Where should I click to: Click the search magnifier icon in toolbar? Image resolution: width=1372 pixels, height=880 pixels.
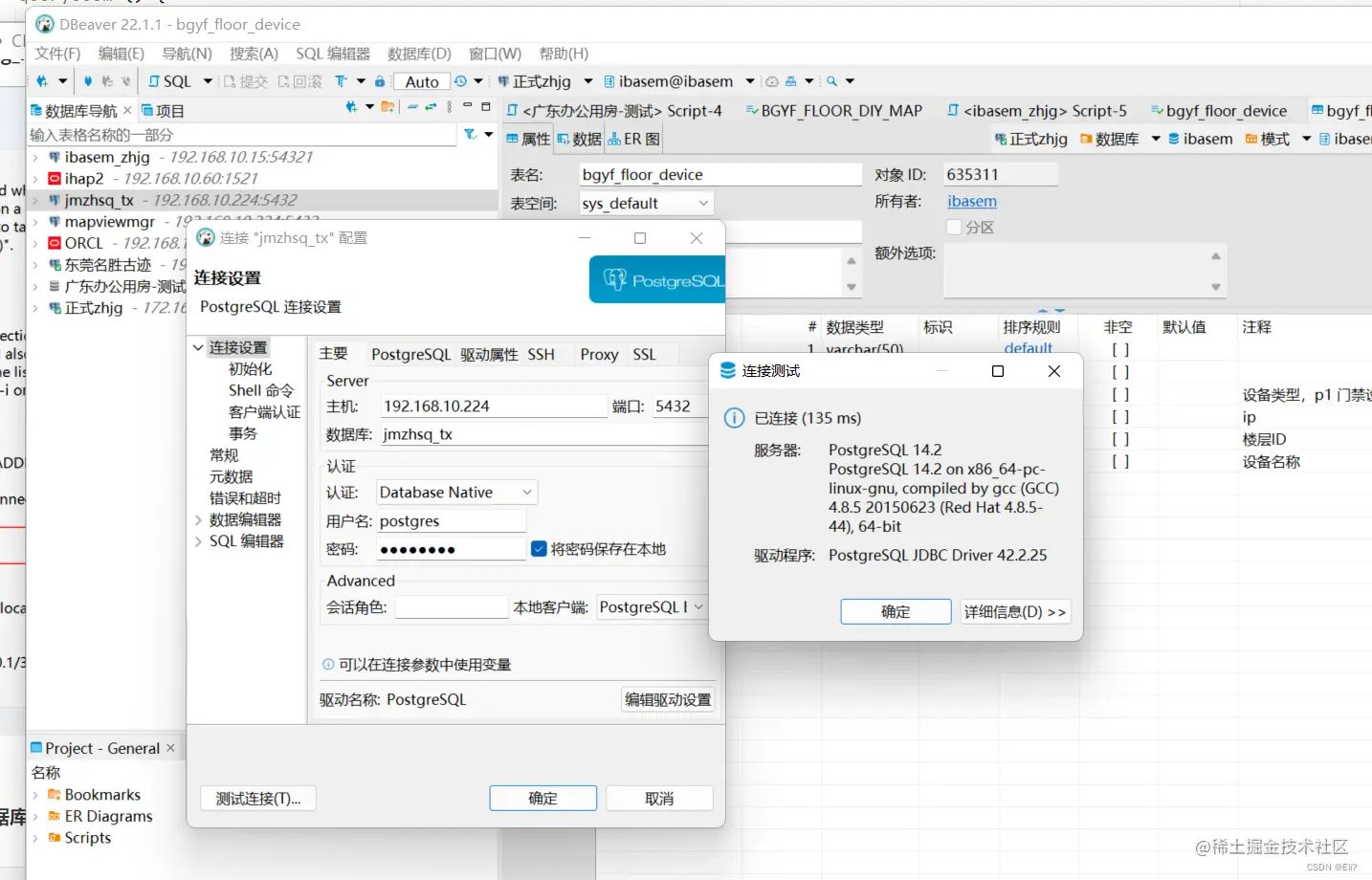(x=831, y=81)
